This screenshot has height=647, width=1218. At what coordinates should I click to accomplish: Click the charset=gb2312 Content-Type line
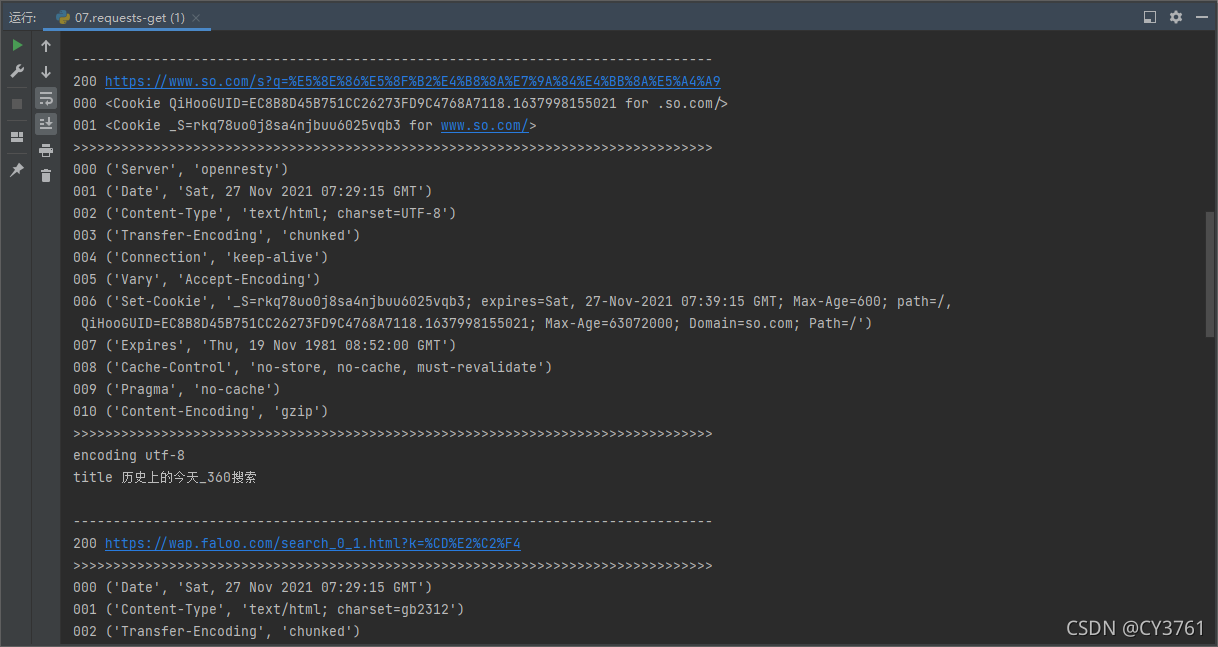[269, 610]
